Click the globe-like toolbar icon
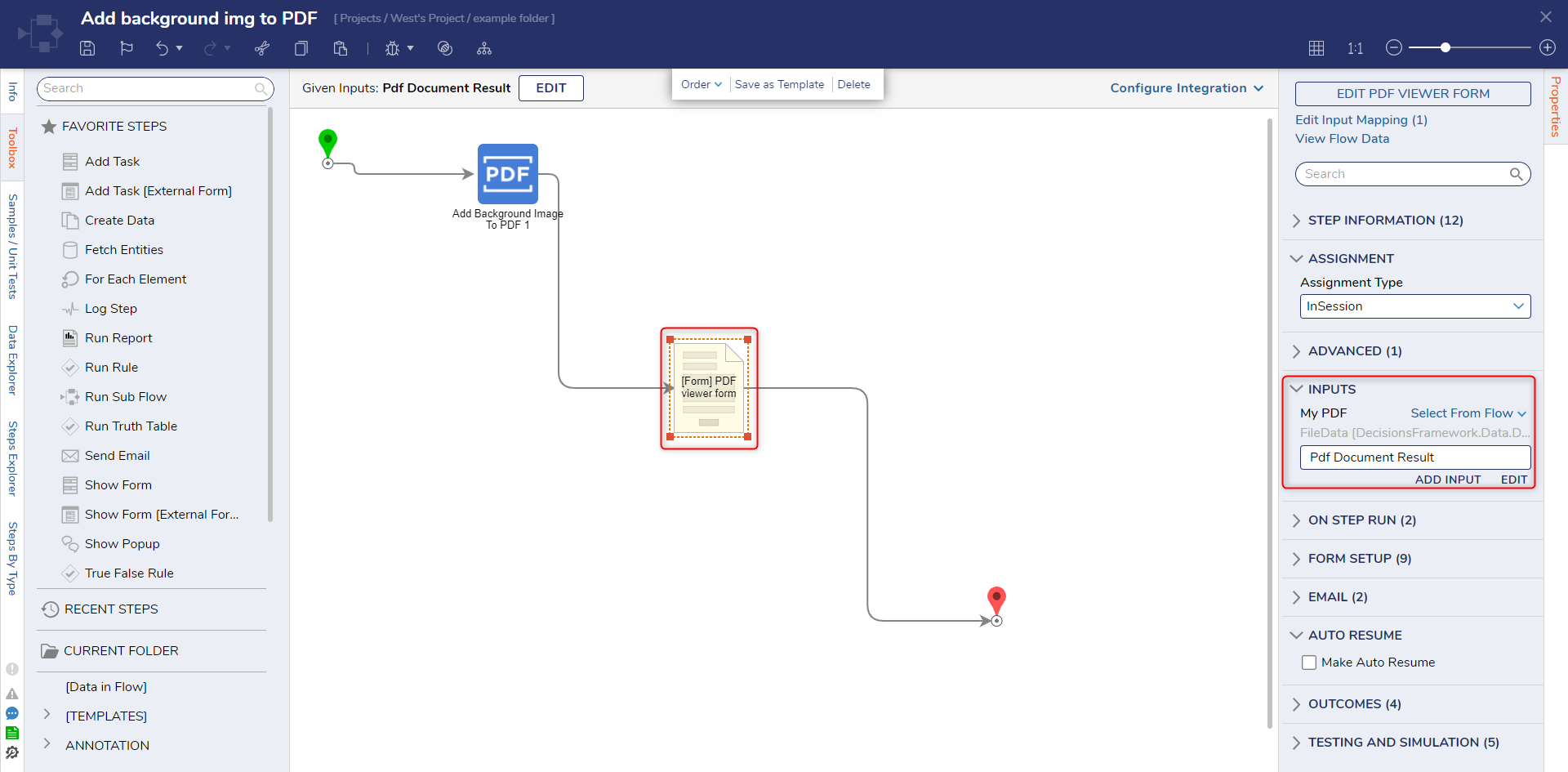This screenshot has height=772, width=1568. (445, 48)
